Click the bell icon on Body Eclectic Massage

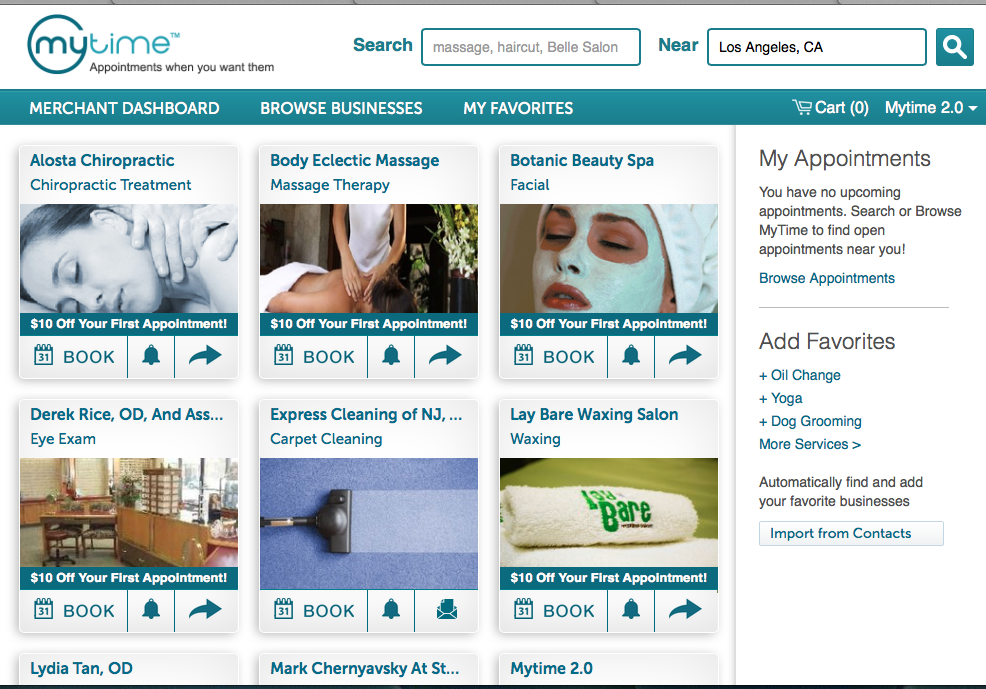(x=391, y=356)
